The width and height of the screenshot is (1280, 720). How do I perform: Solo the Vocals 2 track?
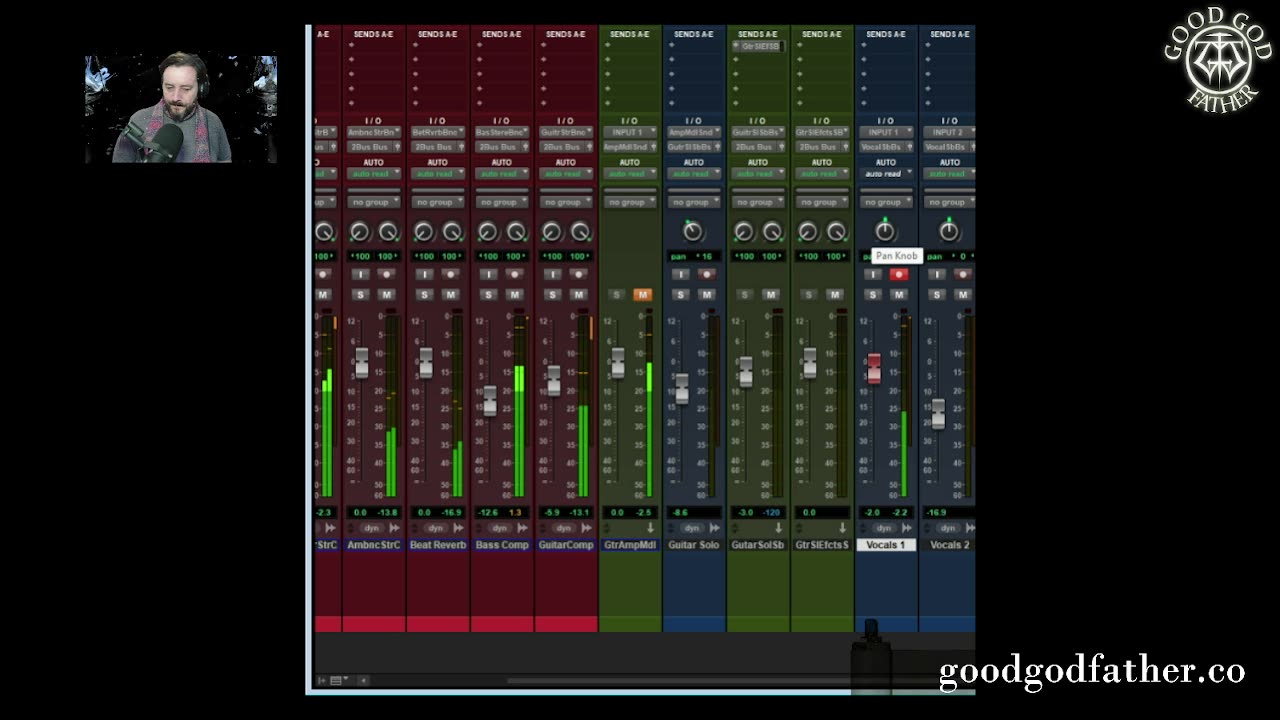[937, 294]
